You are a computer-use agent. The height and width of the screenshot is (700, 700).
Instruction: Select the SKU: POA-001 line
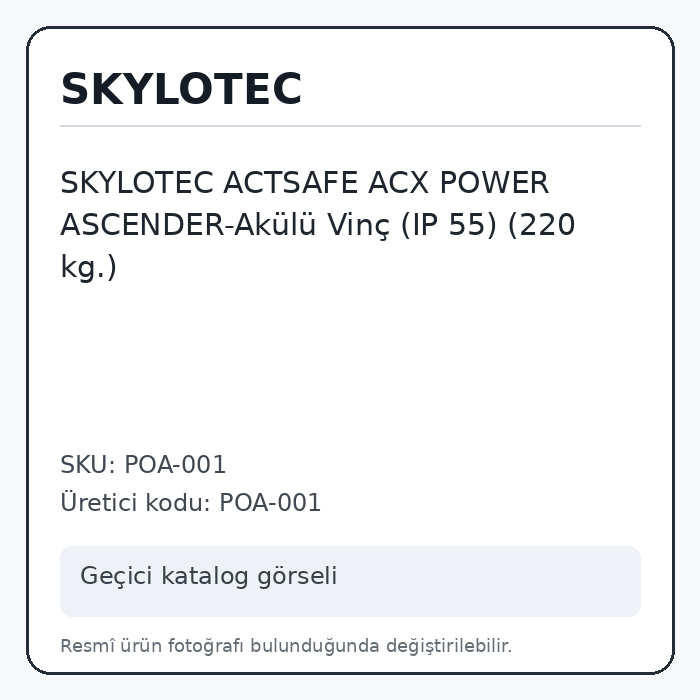(143, 464)
